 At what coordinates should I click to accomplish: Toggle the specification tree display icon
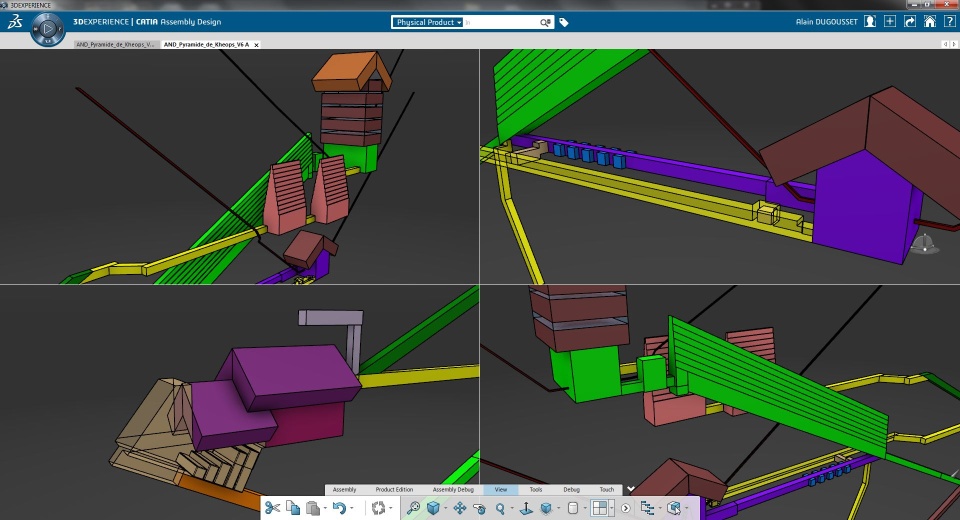tap(647, 508)
